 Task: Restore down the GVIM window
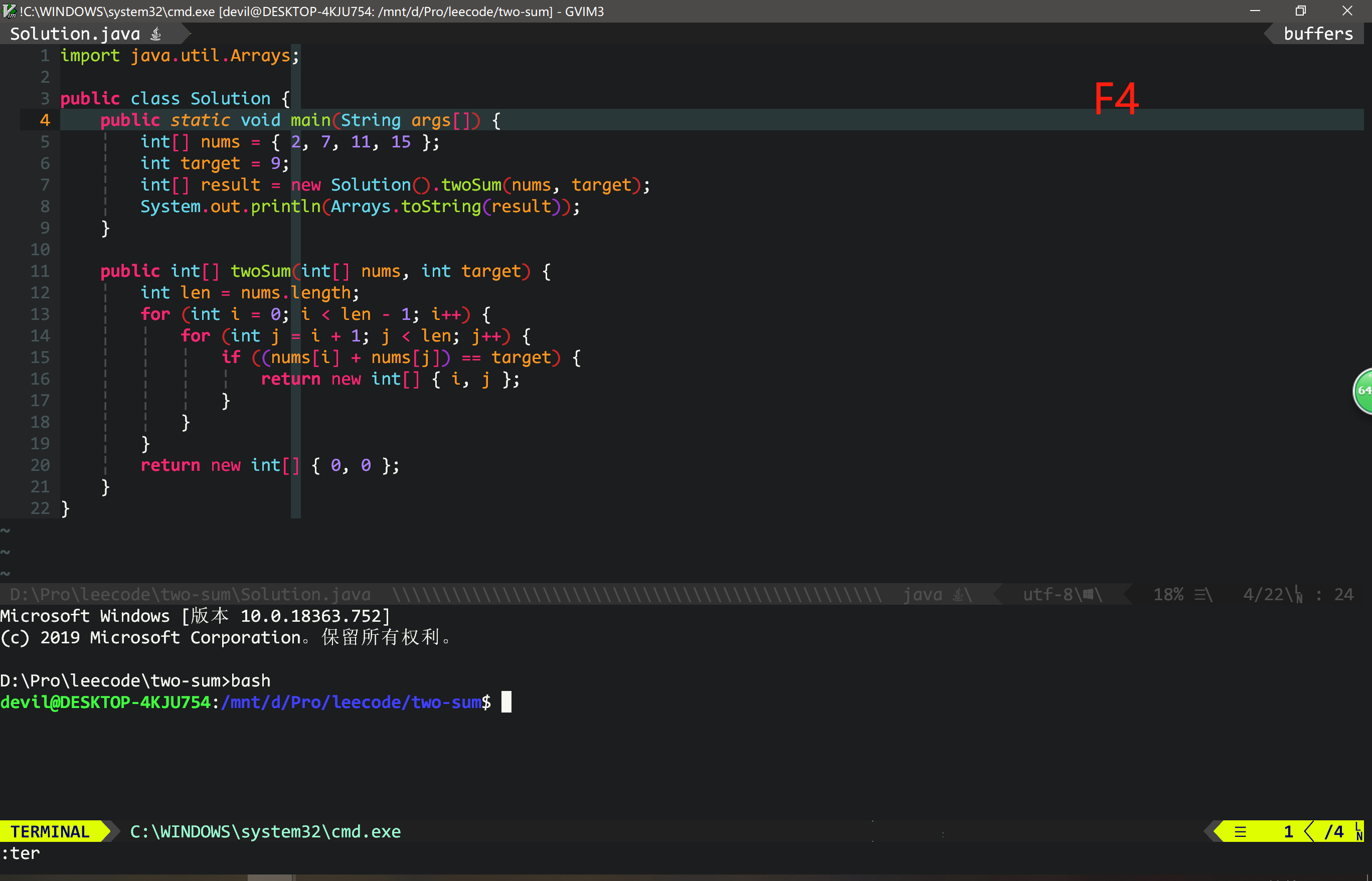click(1300, 11)
